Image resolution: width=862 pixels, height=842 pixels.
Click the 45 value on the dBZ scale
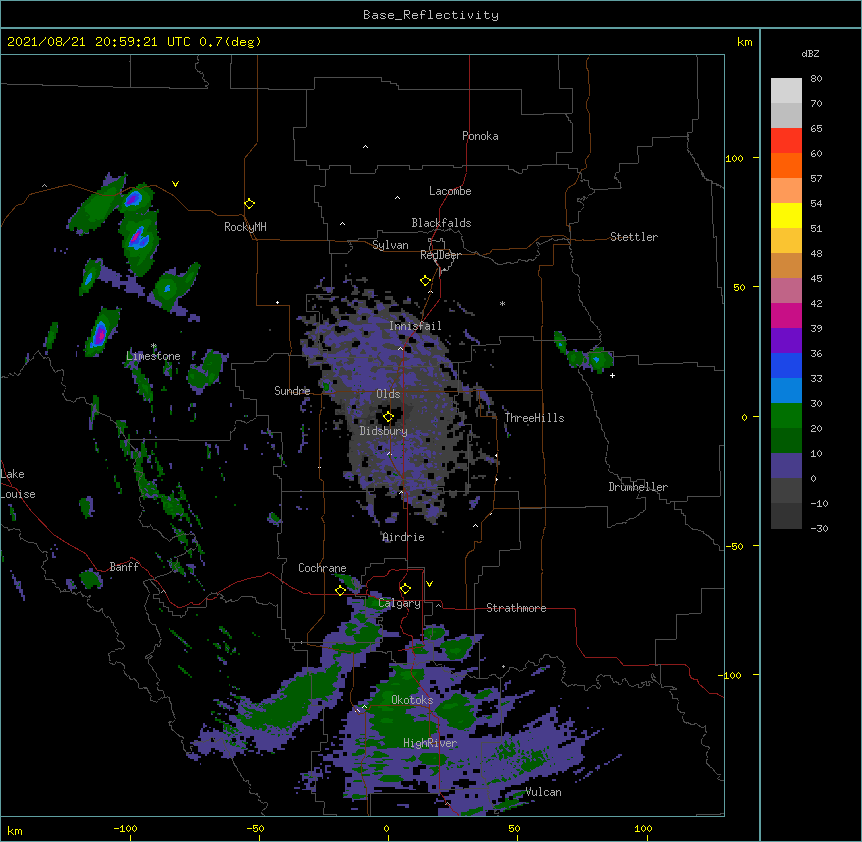coord(816,279)
